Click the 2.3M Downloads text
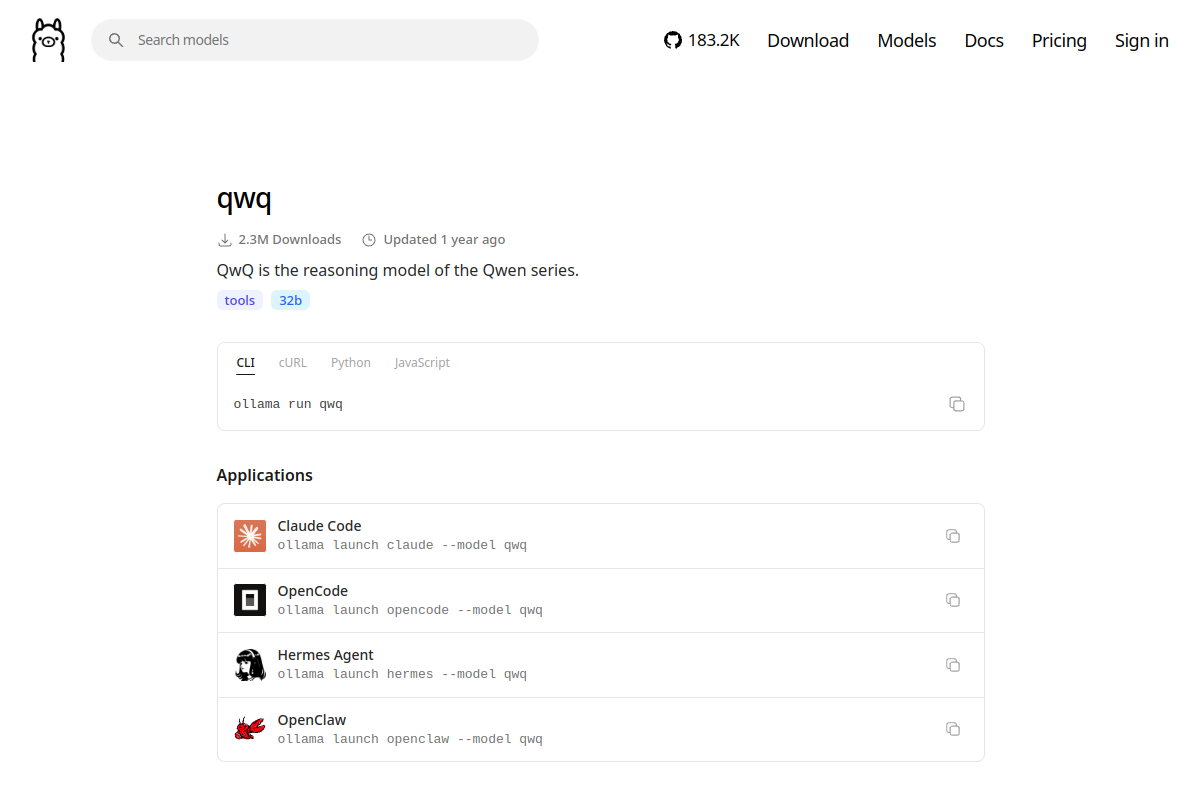 click(x=290, y=240)
